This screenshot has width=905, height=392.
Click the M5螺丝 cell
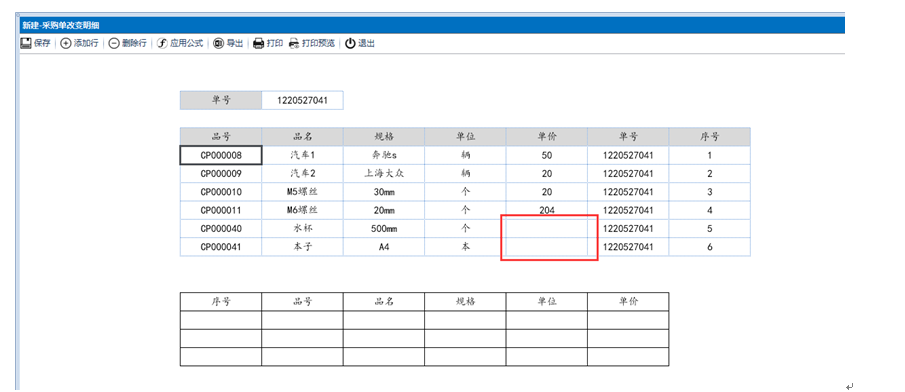tap(302, 192)
